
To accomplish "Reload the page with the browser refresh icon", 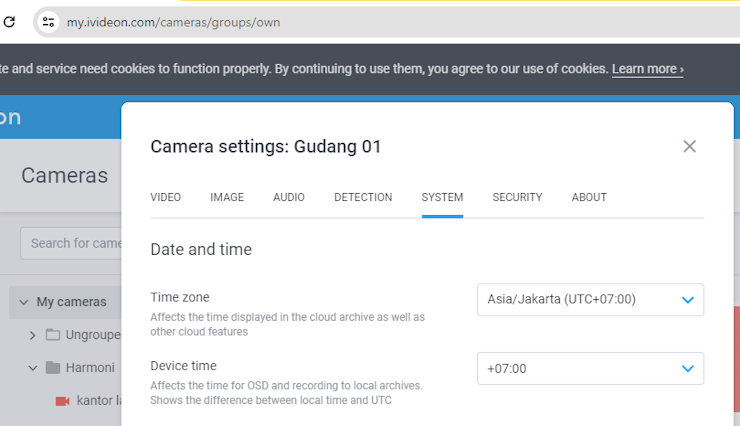I will [x=9, y=22].
